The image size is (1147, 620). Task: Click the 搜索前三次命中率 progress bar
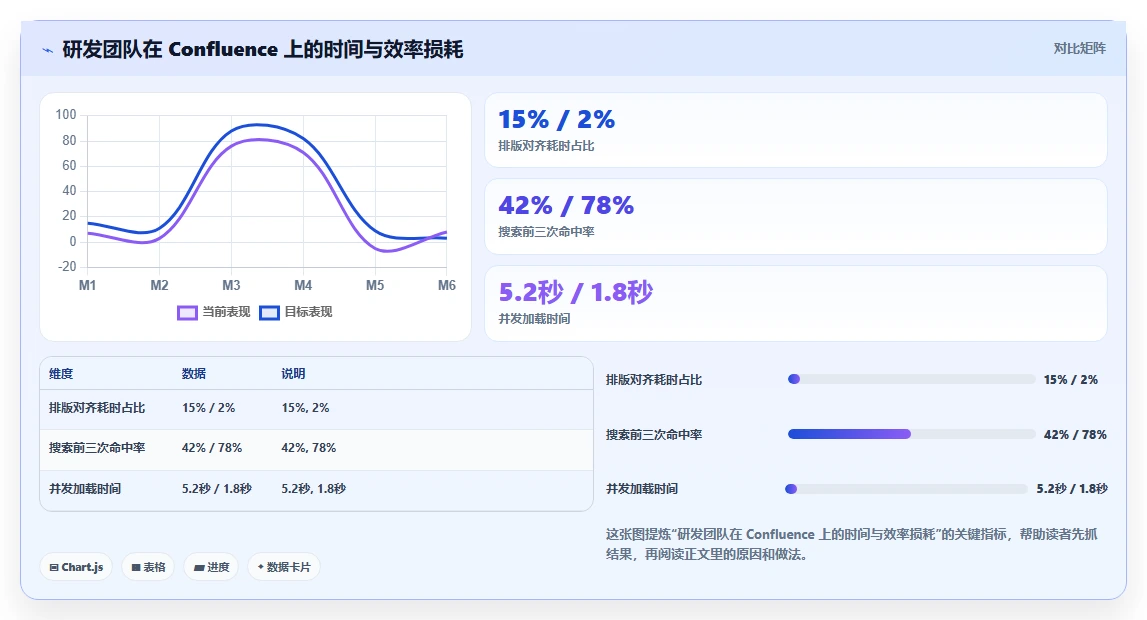click(x=911, y=434)
